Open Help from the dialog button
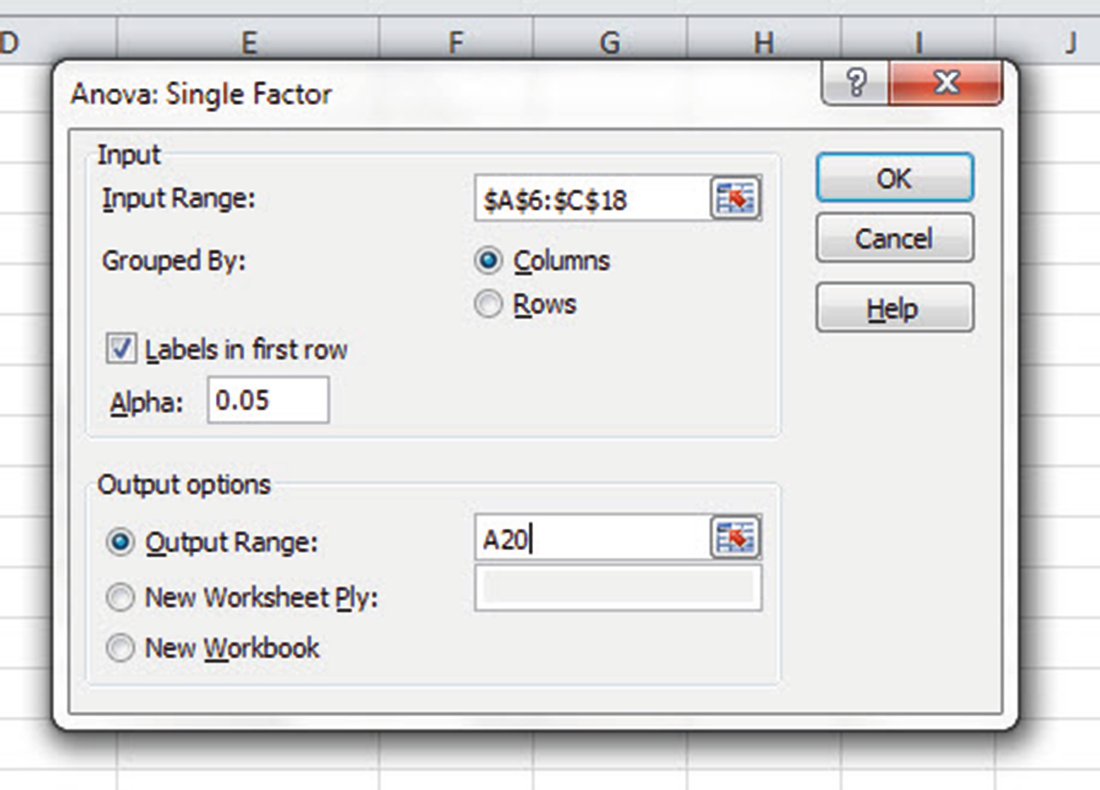 click(x=894, y=308)
